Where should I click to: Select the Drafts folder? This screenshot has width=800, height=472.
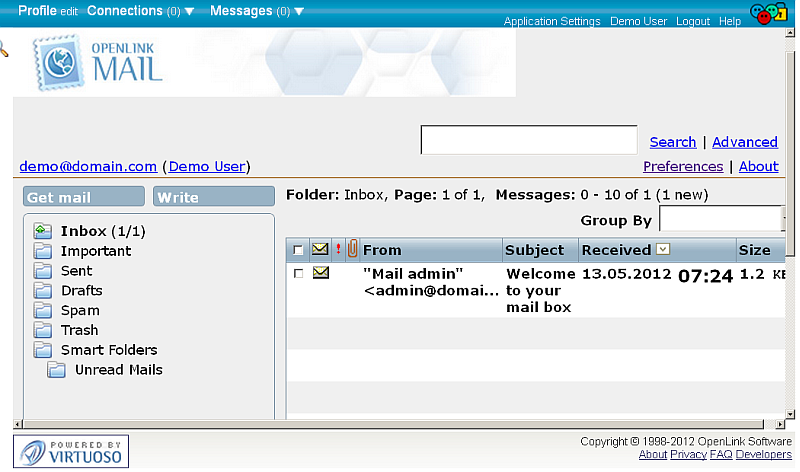82,291
